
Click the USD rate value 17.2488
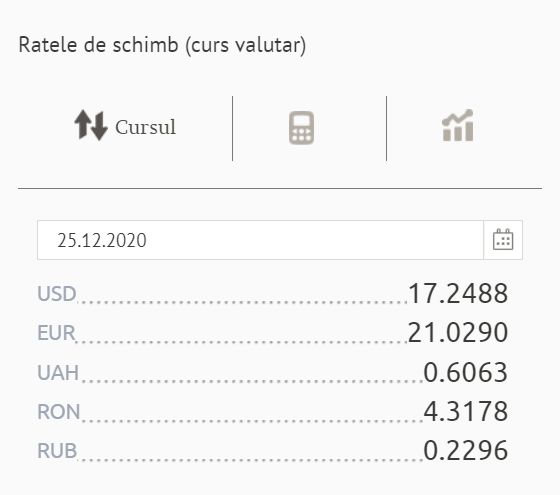click(458, 293)
